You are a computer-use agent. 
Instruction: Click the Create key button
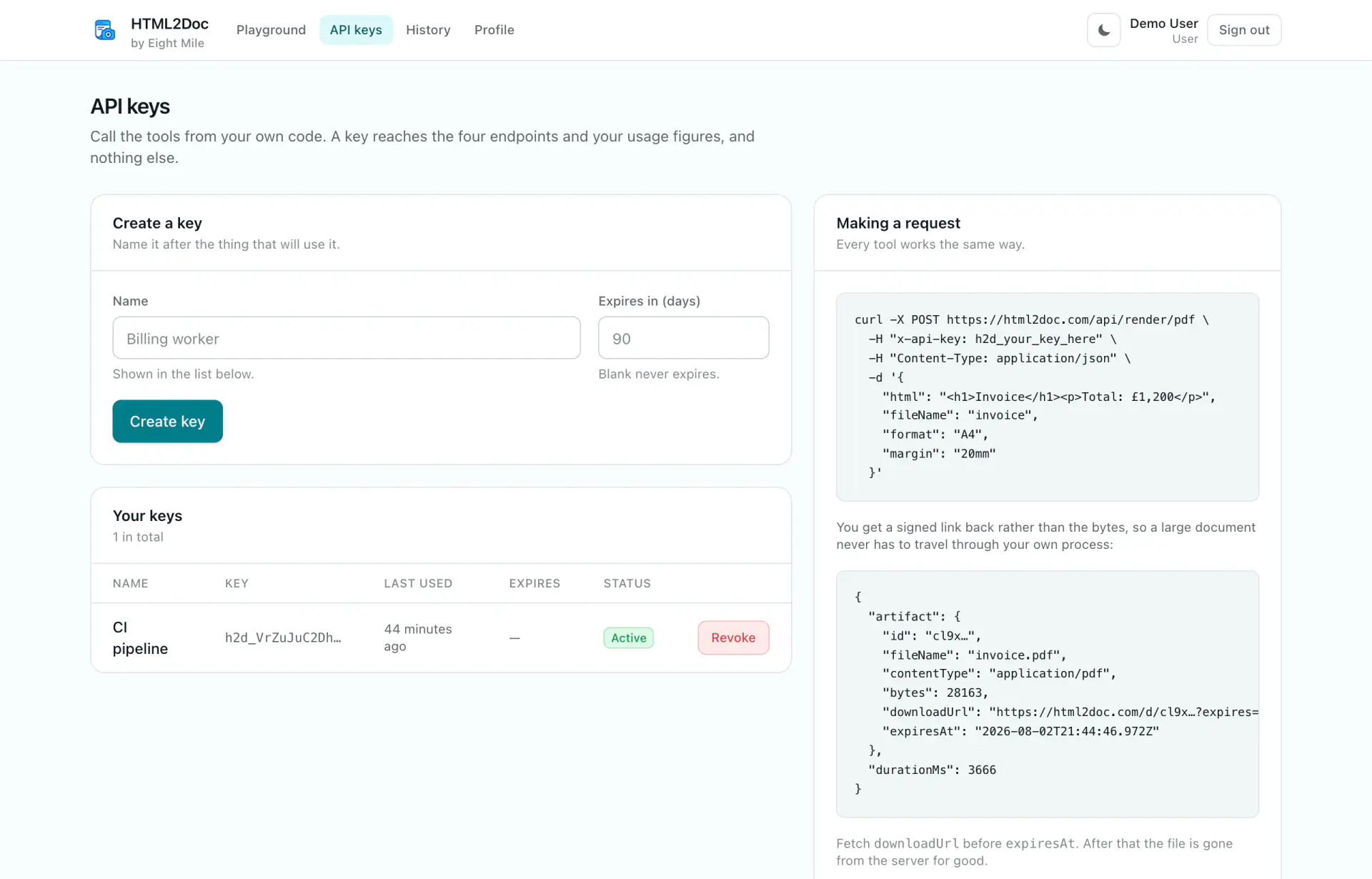168,421
